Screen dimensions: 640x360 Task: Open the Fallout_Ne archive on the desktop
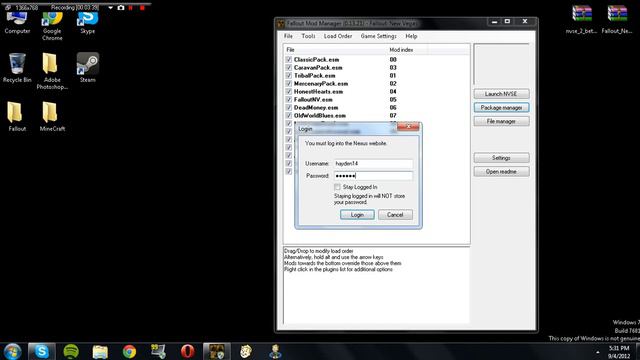(x=617, y=19)
